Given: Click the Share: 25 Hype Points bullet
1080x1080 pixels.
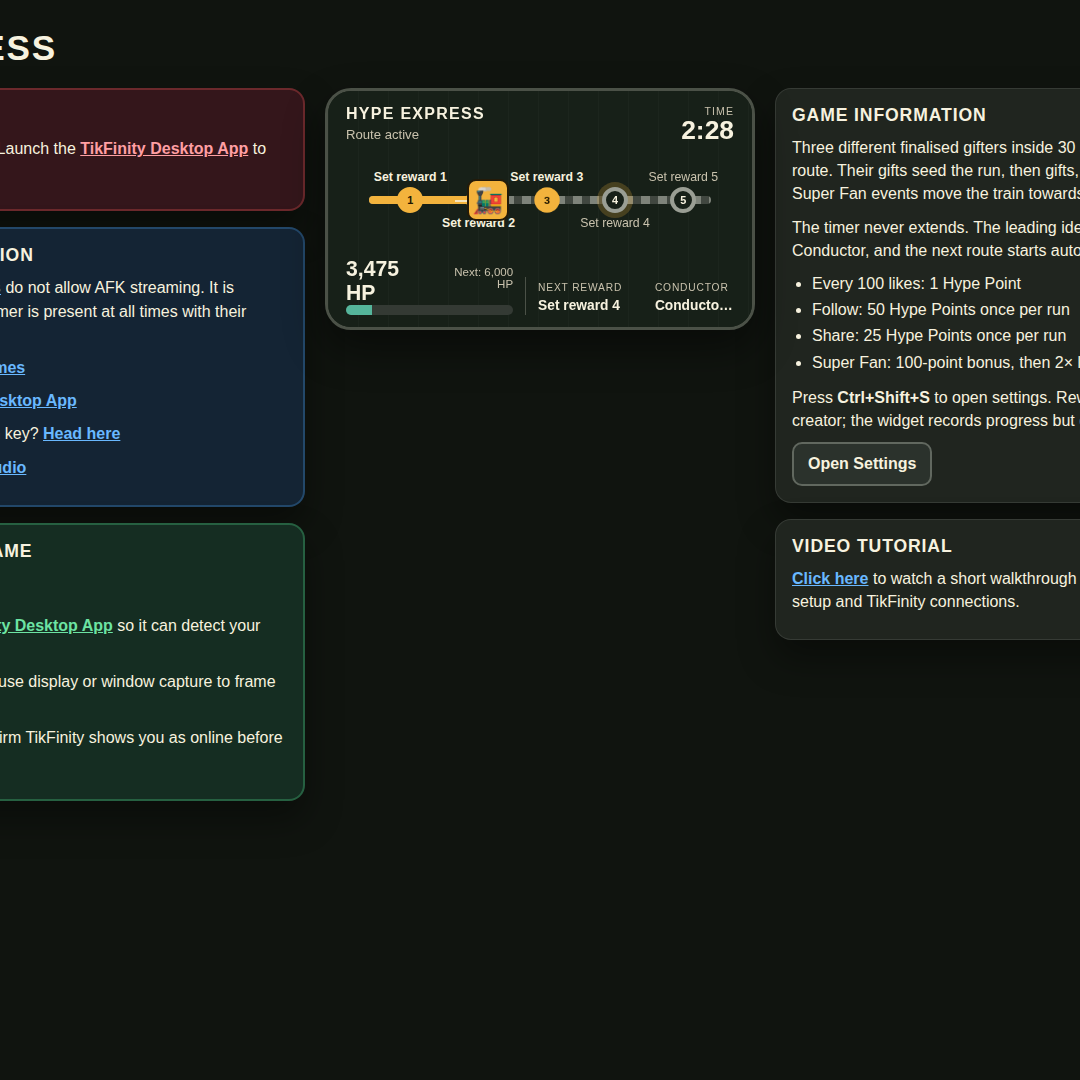Looking at the screenshot, I should click(x=939, y=335).
